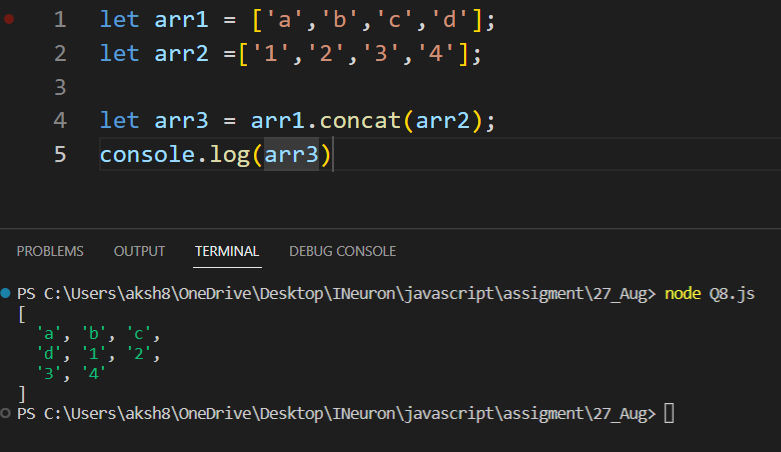This screenshot has width=781, height=452.
Task: Toggle the red breakpoint on line 1
Action: click(8, 19)
